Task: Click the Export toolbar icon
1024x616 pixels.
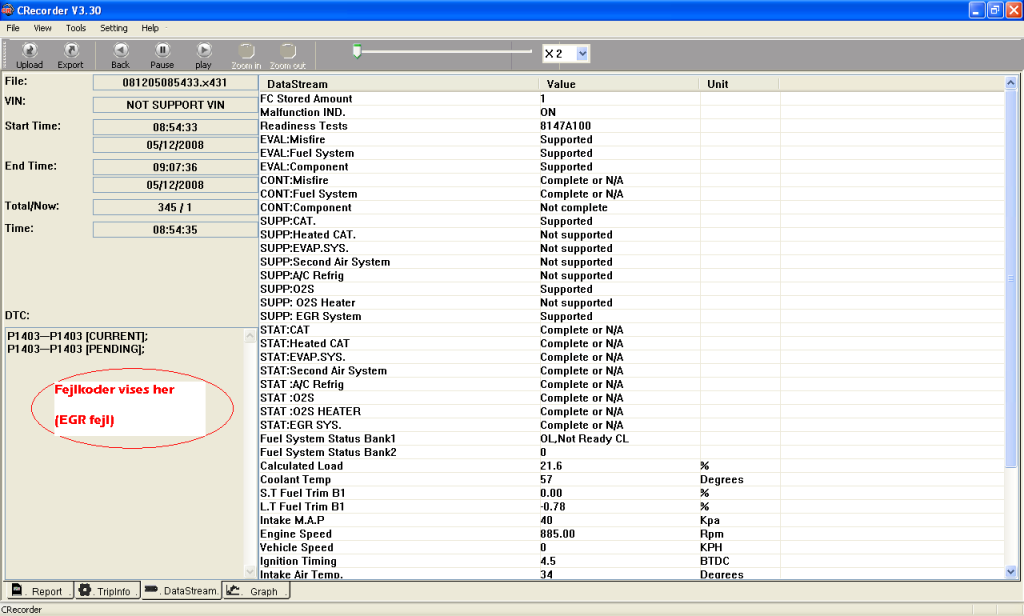Action: coord(71,54)
